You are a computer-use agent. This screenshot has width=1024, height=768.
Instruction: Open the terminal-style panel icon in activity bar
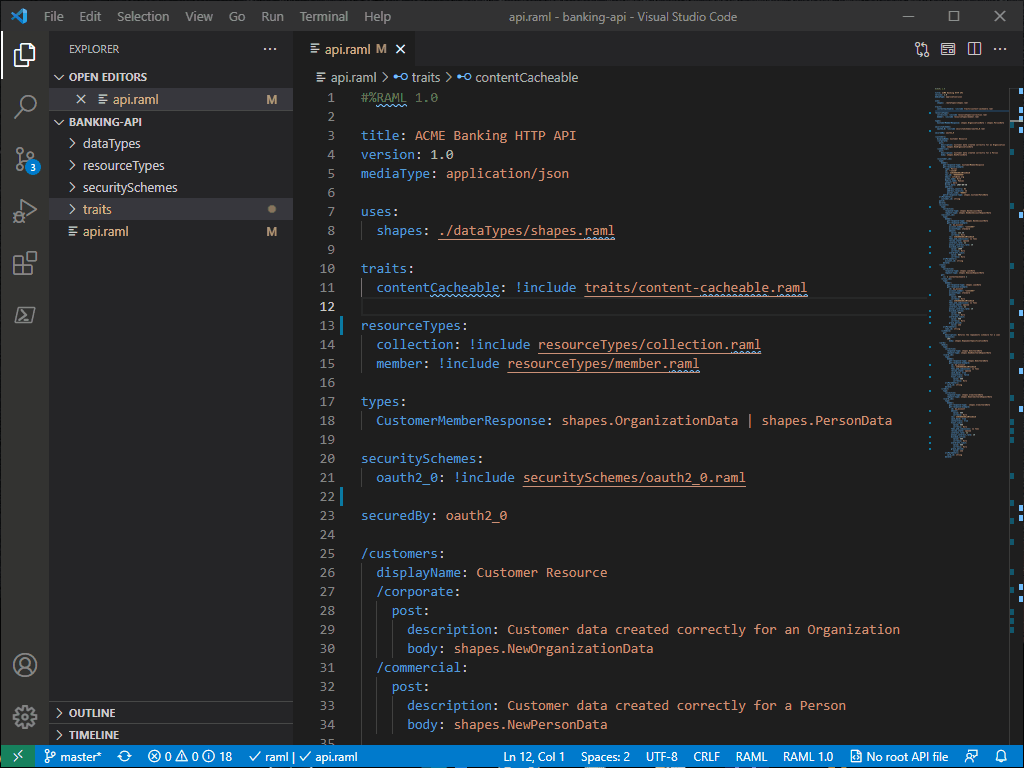(x=24, y=315)
